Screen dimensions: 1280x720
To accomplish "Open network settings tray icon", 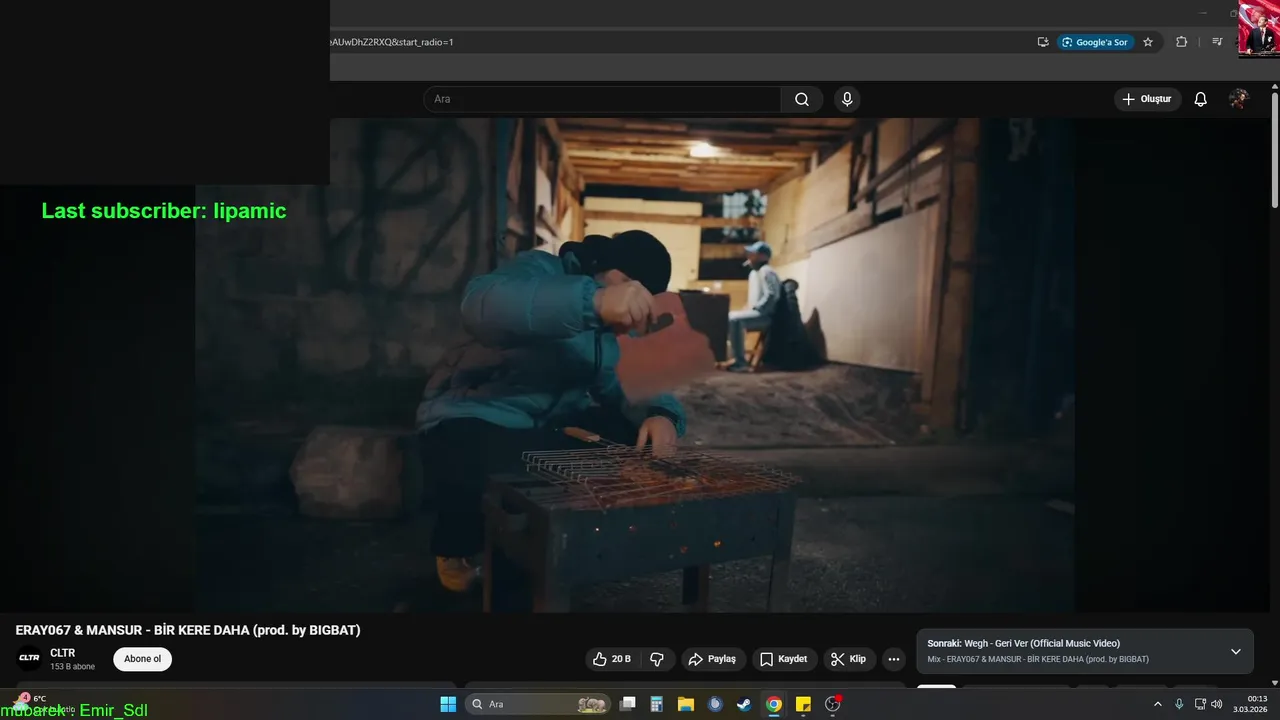I will tap(1200, 704).
